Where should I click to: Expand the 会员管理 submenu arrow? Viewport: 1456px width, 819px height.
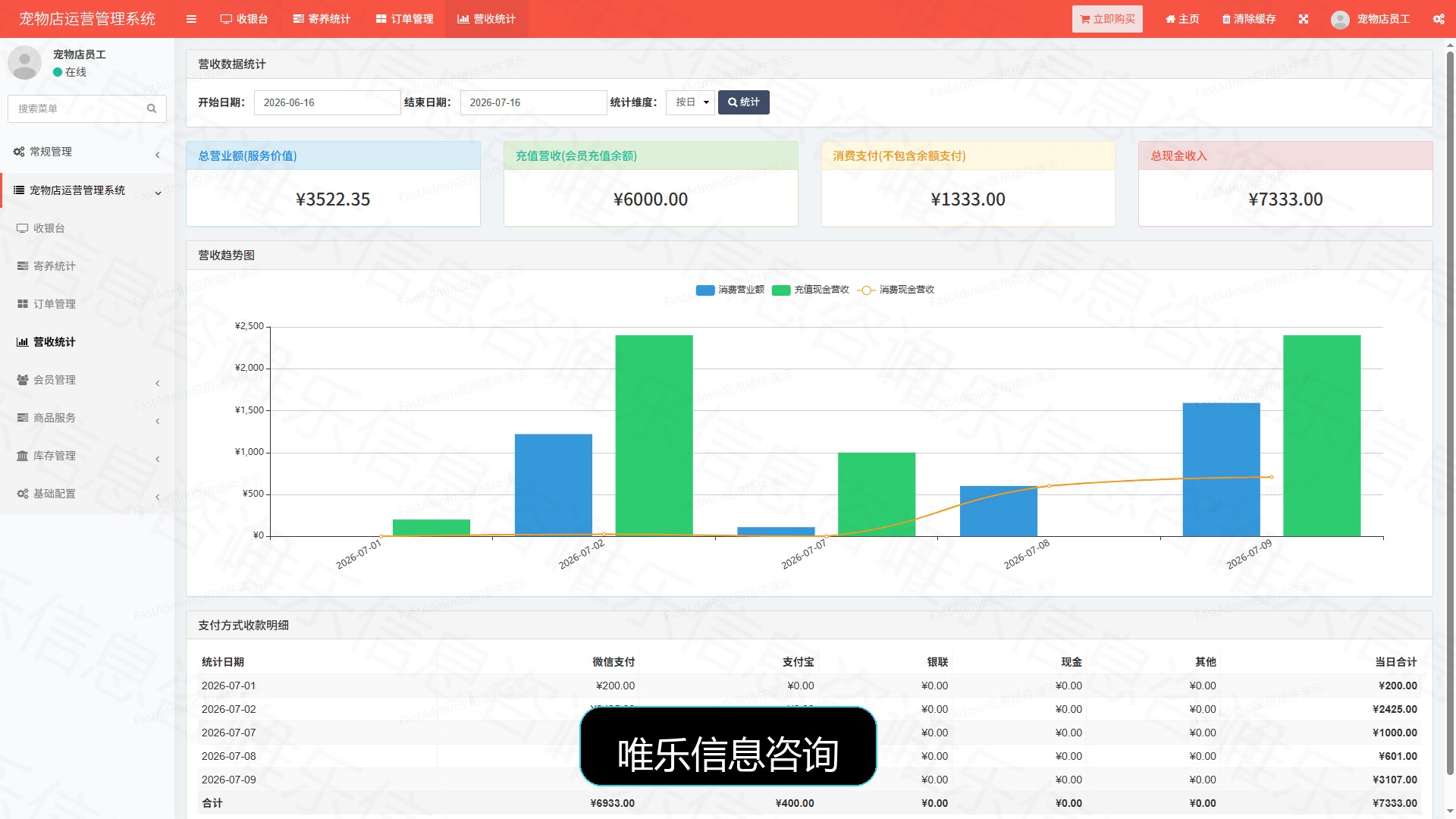pyautogui.click(x=158, y=383)
